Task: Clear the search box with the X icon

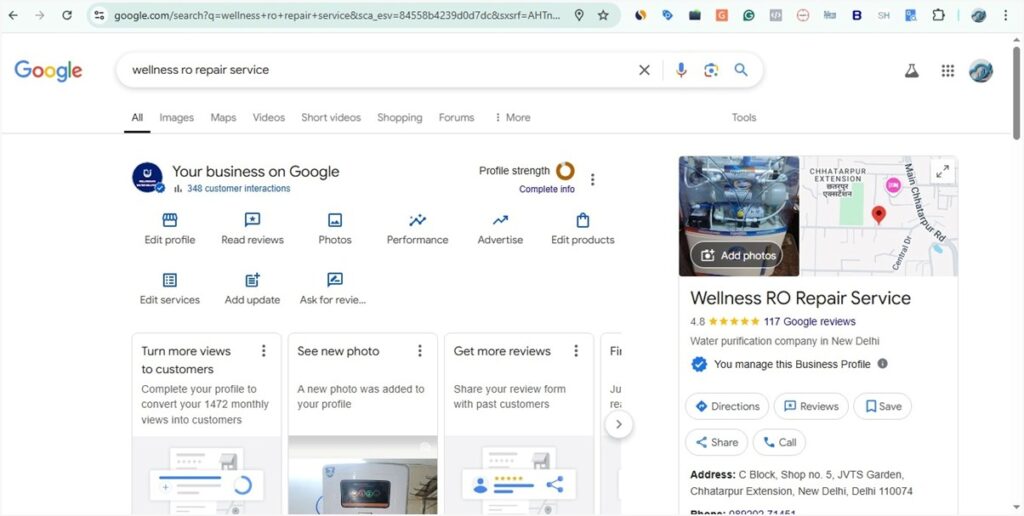Action: (645, 70)
